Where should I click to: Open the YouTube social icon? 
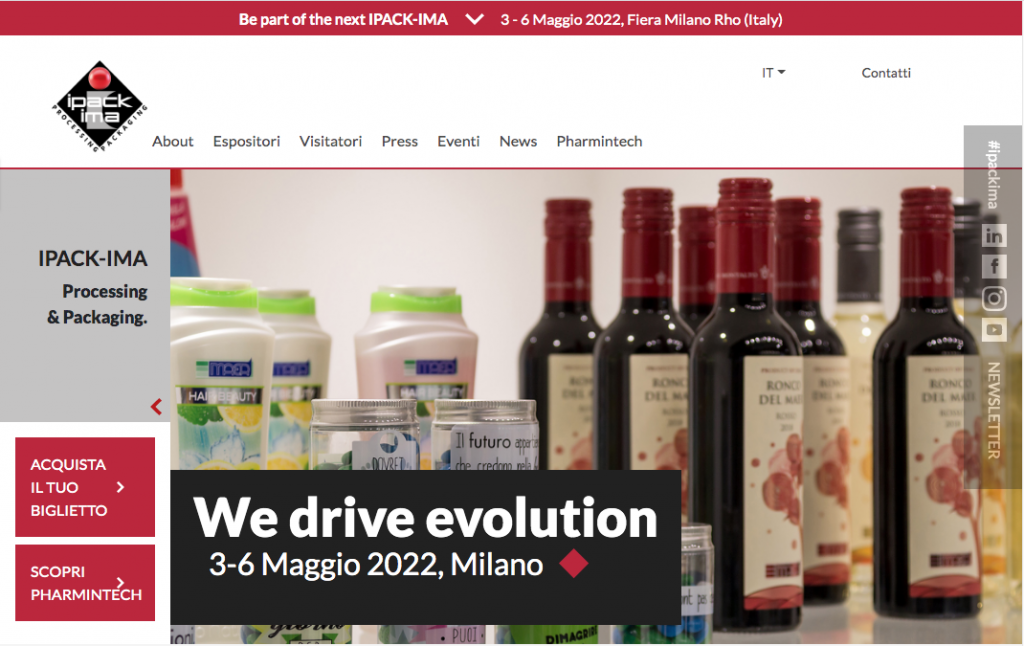(x=993, y=329)
